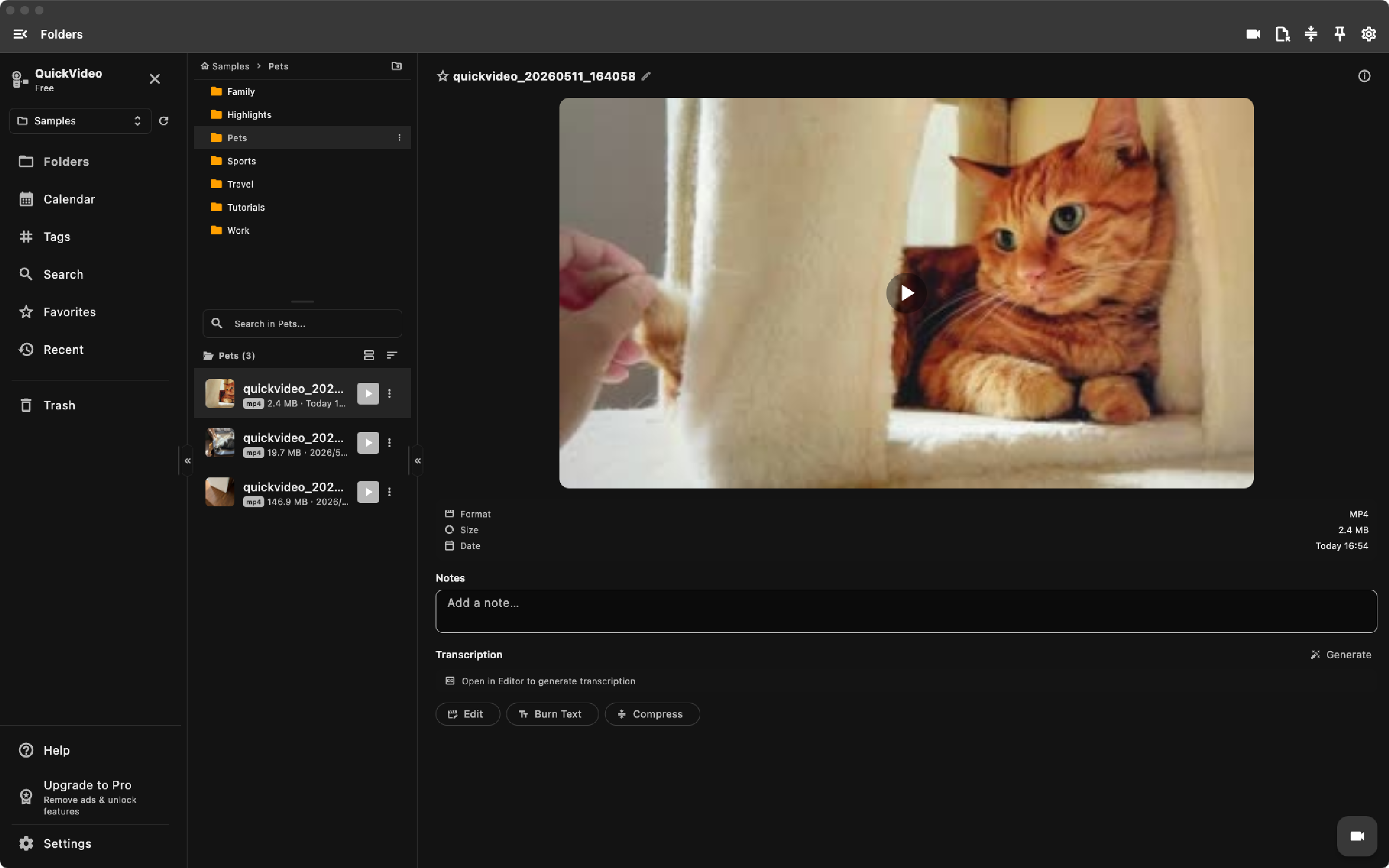This screenshot has width=1389, height=868.
Task: Open the sort options icon
Action: coord(392,356)
